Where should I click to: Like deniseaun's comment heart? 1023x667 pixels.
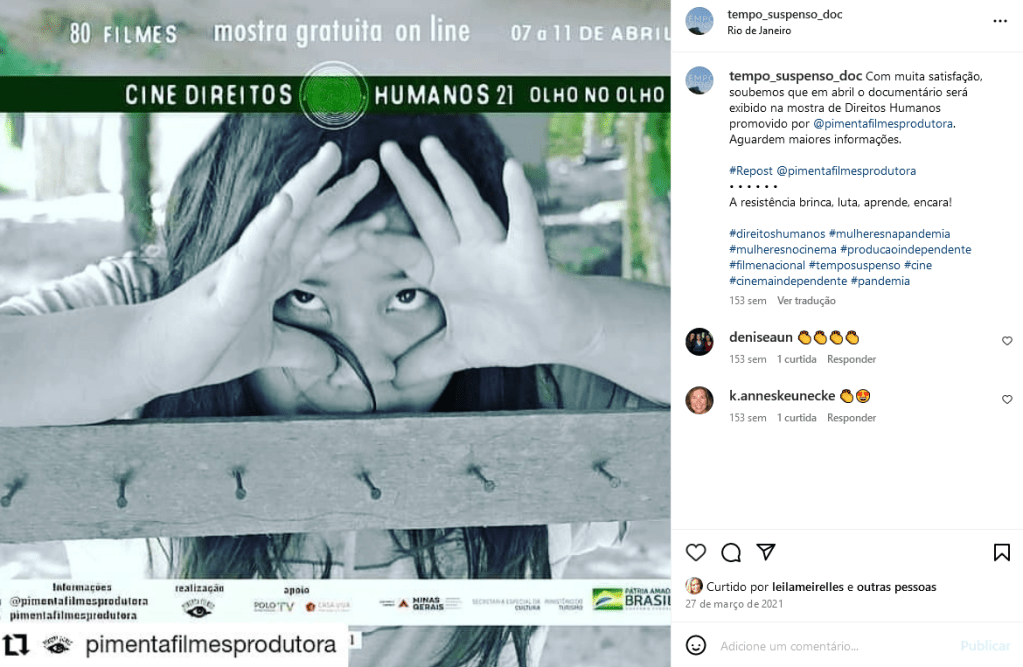[1007, 341]
